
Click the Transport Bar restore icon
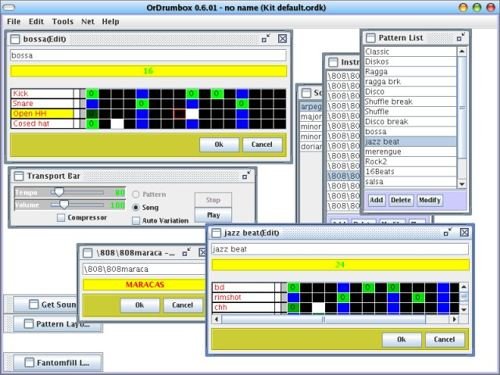[246, 176]
